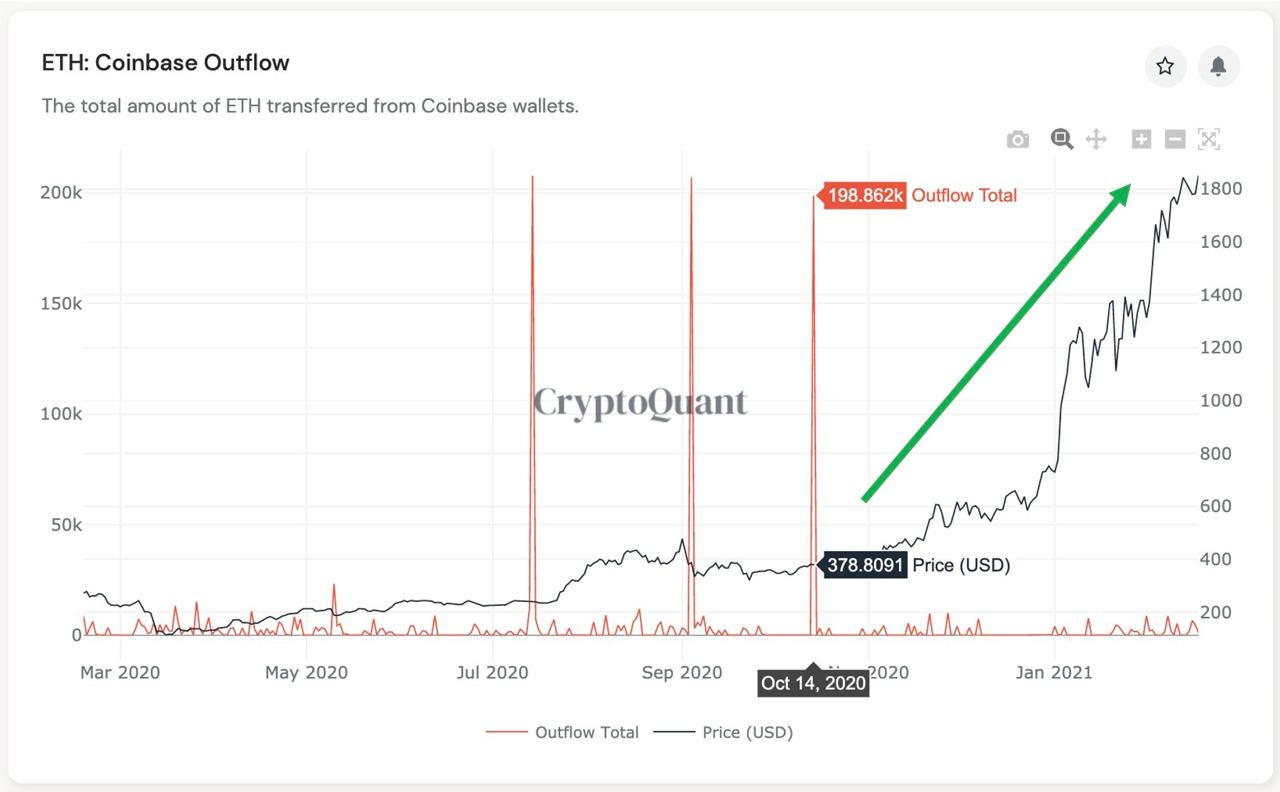Select the Jan 2021 axis label
Image resolution: width=1280 pixels, height=792 pixels.
[x=1053, y=673]
